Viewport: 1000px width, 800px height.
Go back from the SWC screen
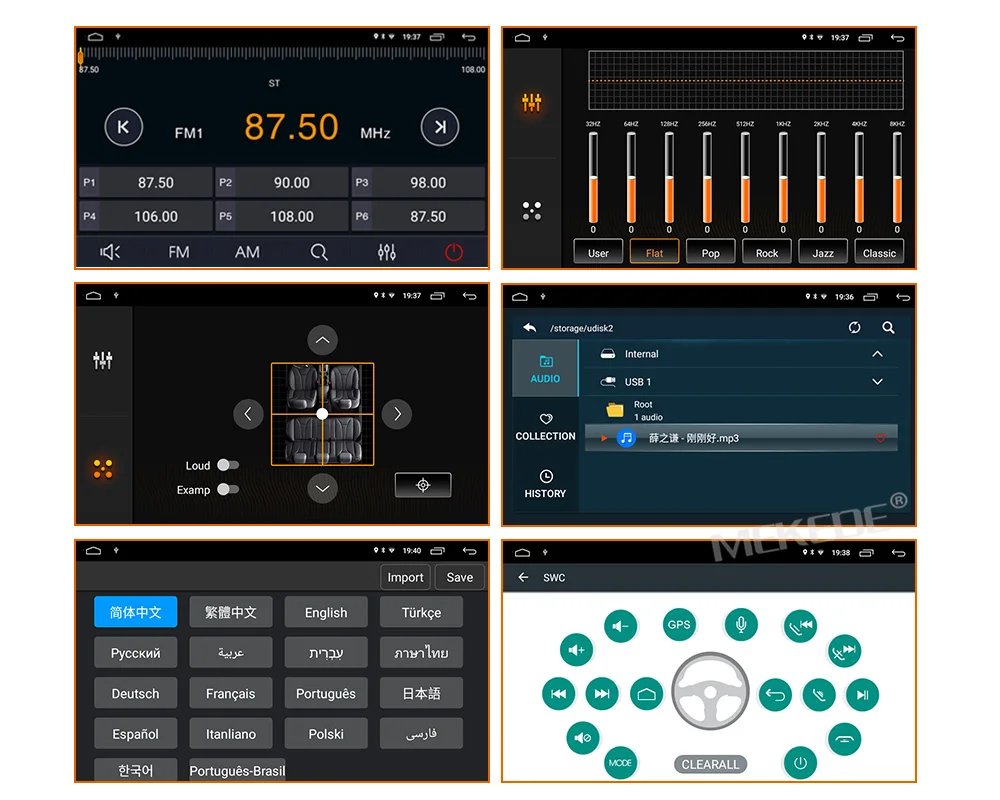click(524, 577)
